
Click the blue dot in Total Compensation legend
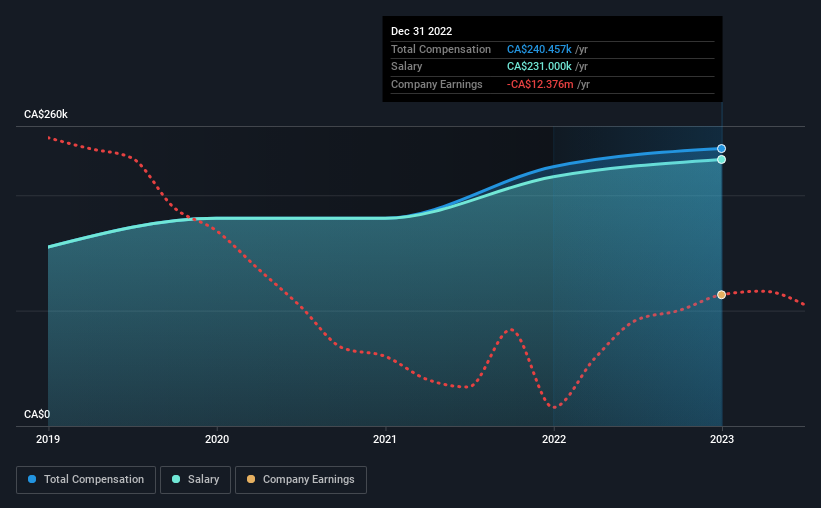point(32,479)
